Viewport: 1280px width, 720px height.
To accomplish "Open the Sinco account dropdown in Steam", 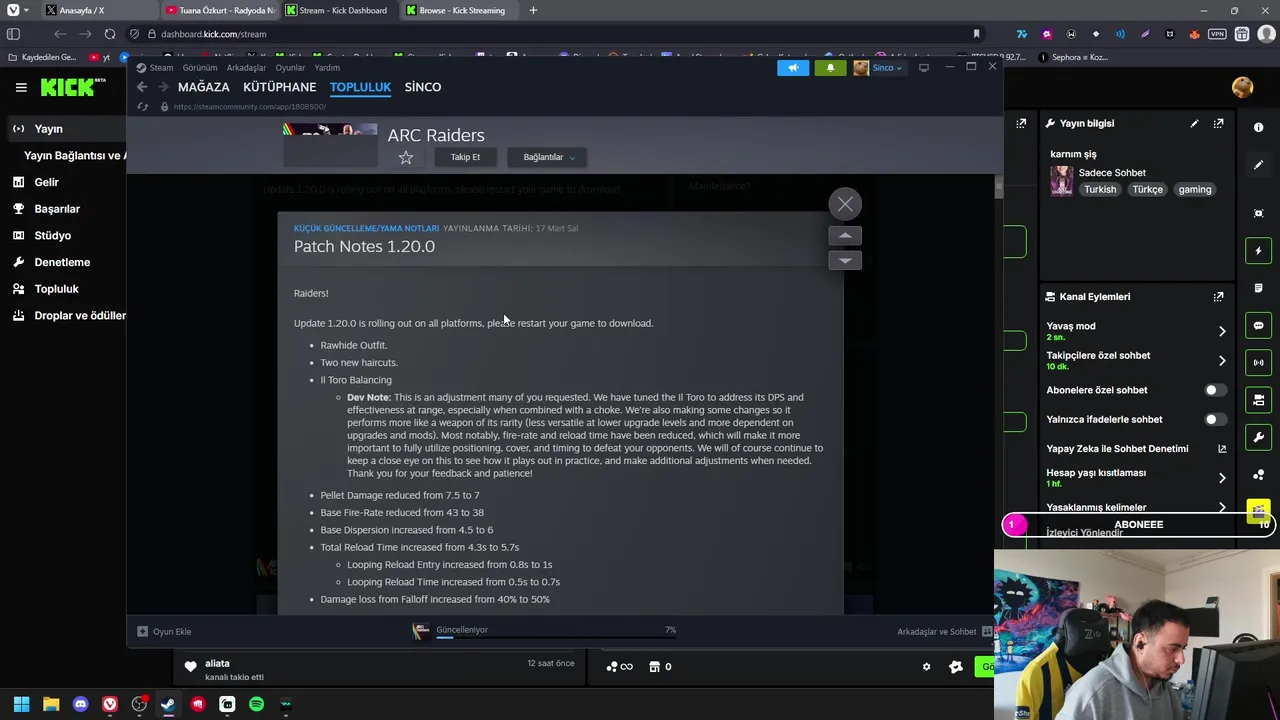I will click(878, 68).
